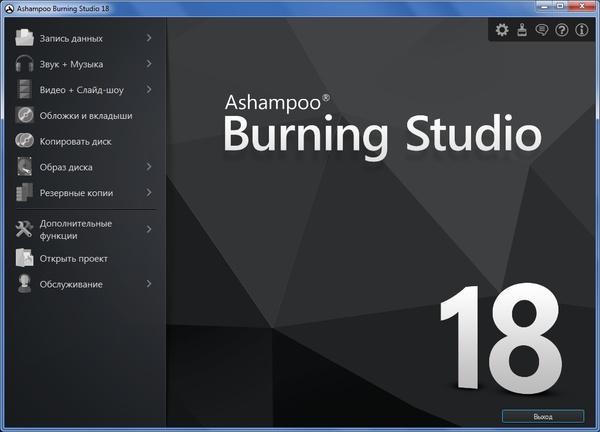Click the film icon for Видео + Слайд-шоу
The height and width of the screenshot is (432, 600).
(x=25, y=90)
